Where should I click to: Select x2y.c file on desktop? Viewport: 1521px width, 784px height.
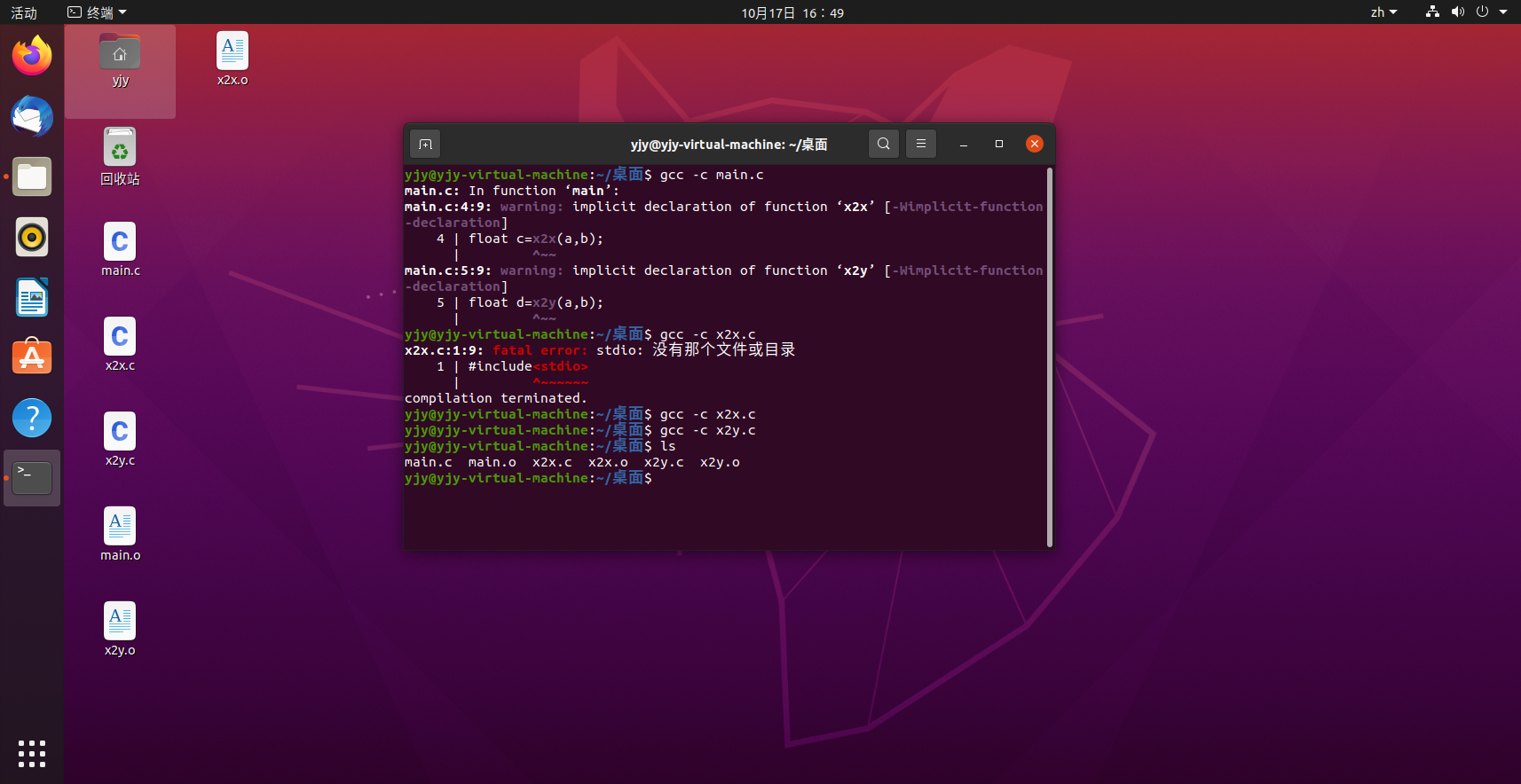[120, 439]
